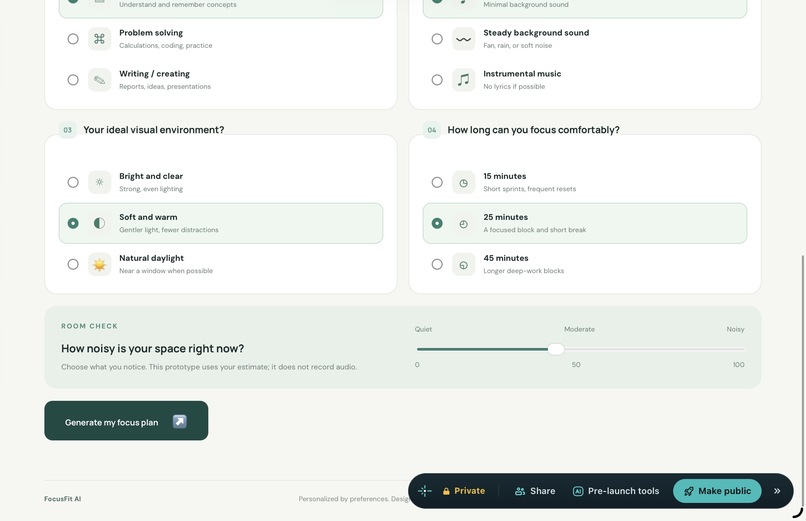Click 'Short sprints, frequent resets' description
The width and height of the screenshot is (806, 521).
(x=529, y=189)
